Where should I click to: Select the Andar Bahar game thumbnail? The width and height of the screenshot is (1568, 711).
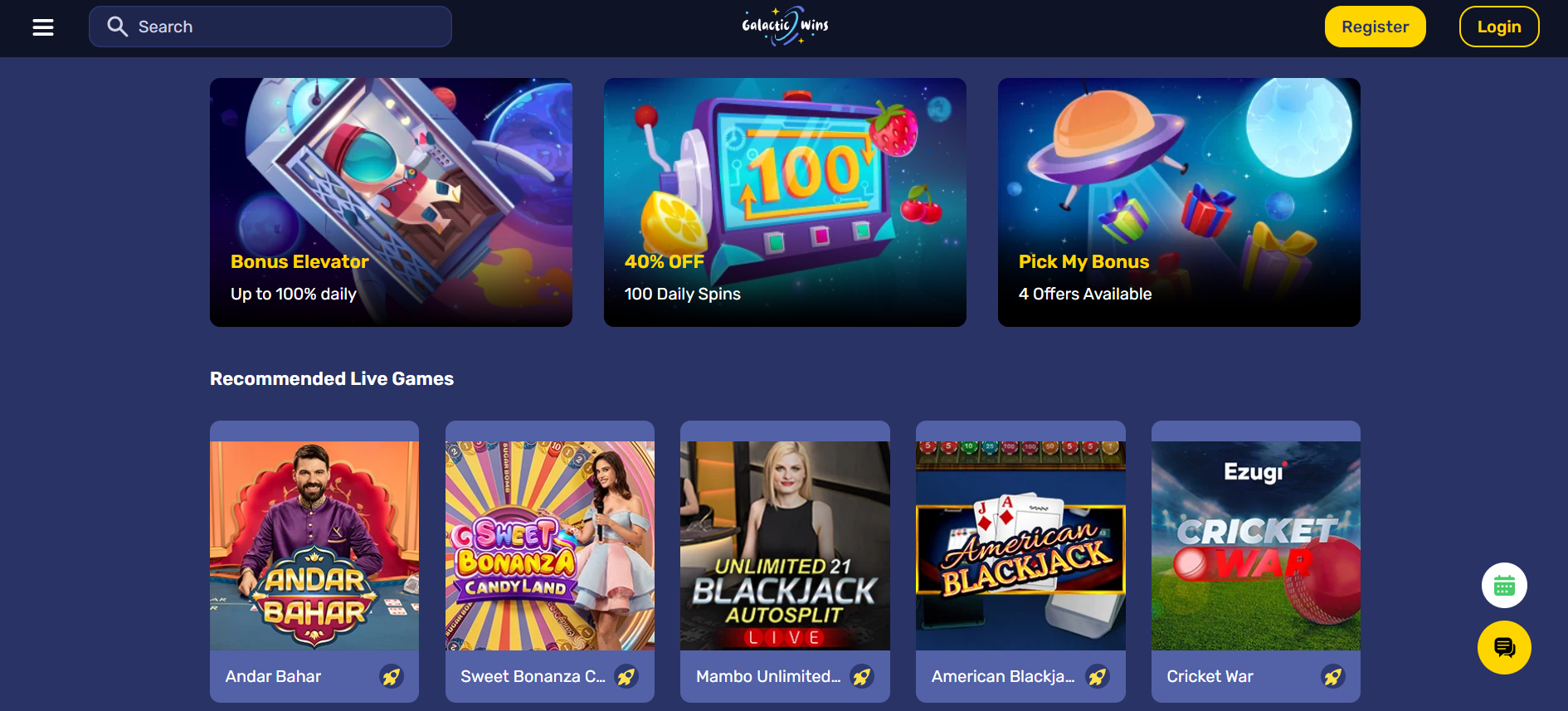[314, 545]
